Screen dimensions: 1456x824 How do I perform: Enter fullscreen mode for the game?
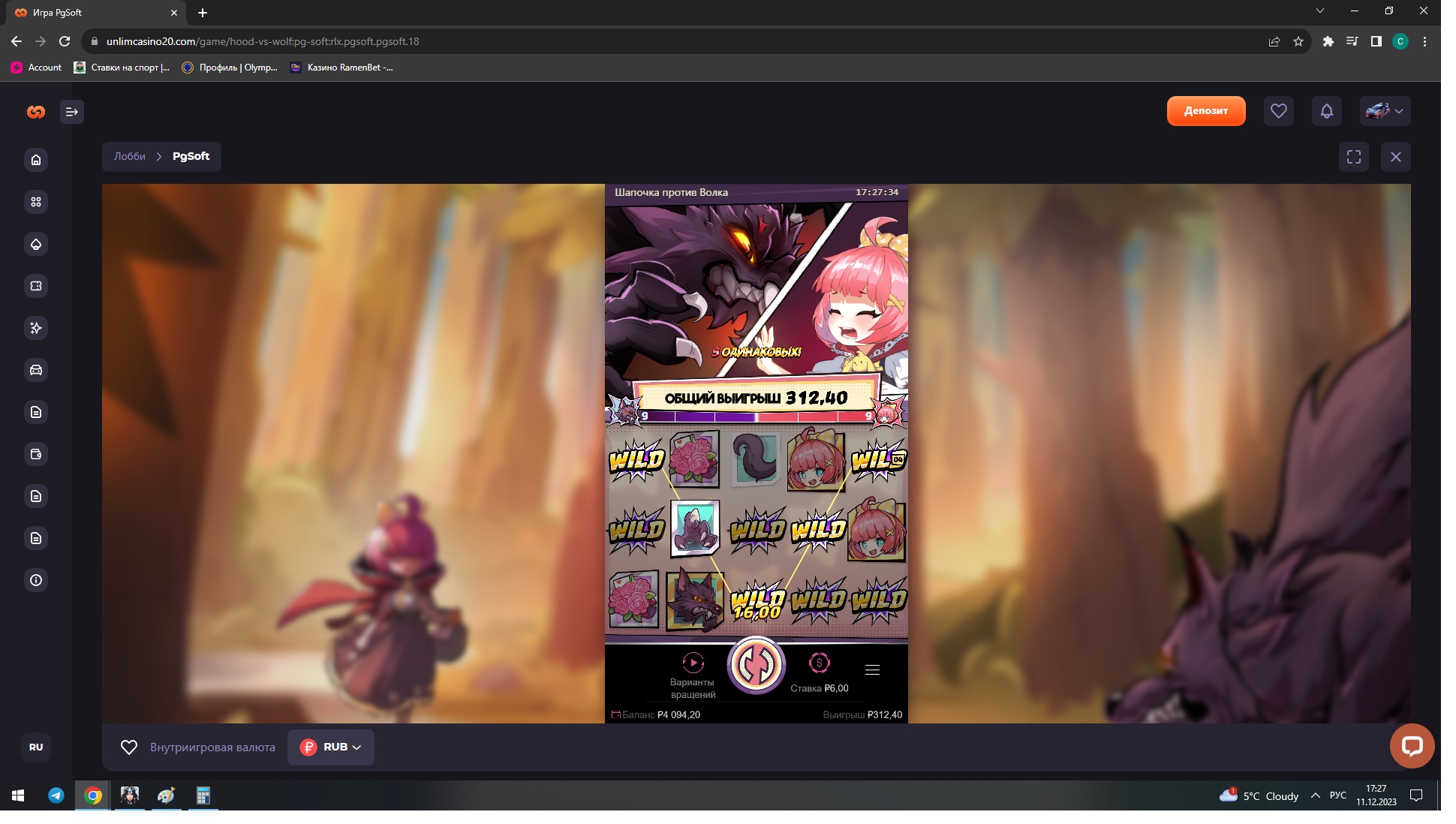(1353, 157)
